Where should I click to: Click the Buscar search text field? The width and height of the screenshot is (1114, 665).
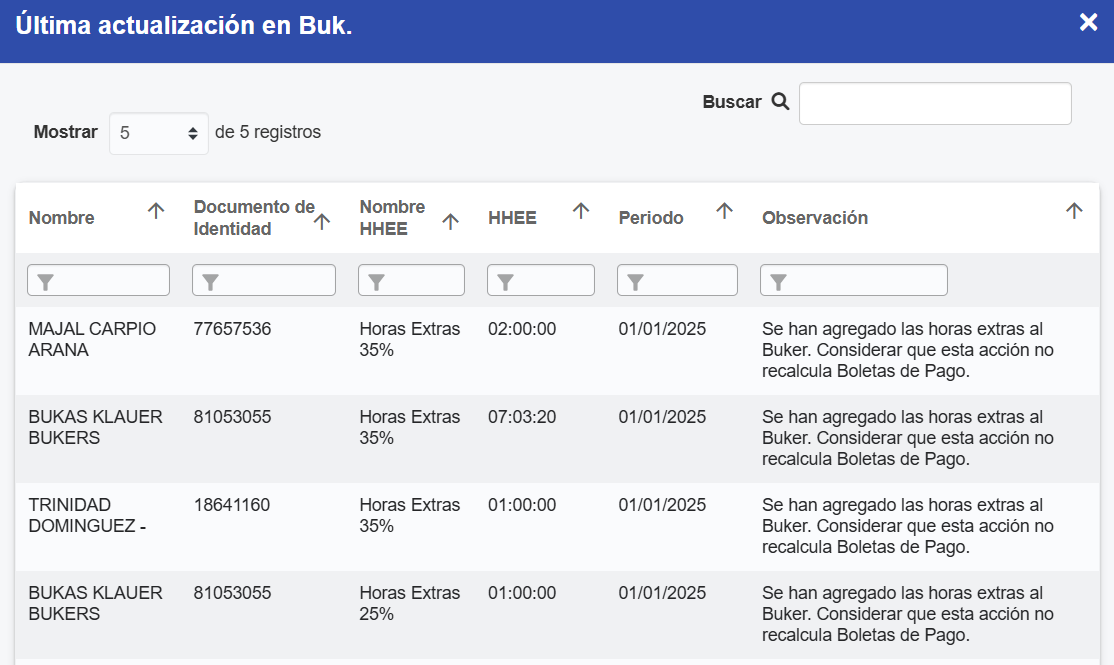(935, 104)
